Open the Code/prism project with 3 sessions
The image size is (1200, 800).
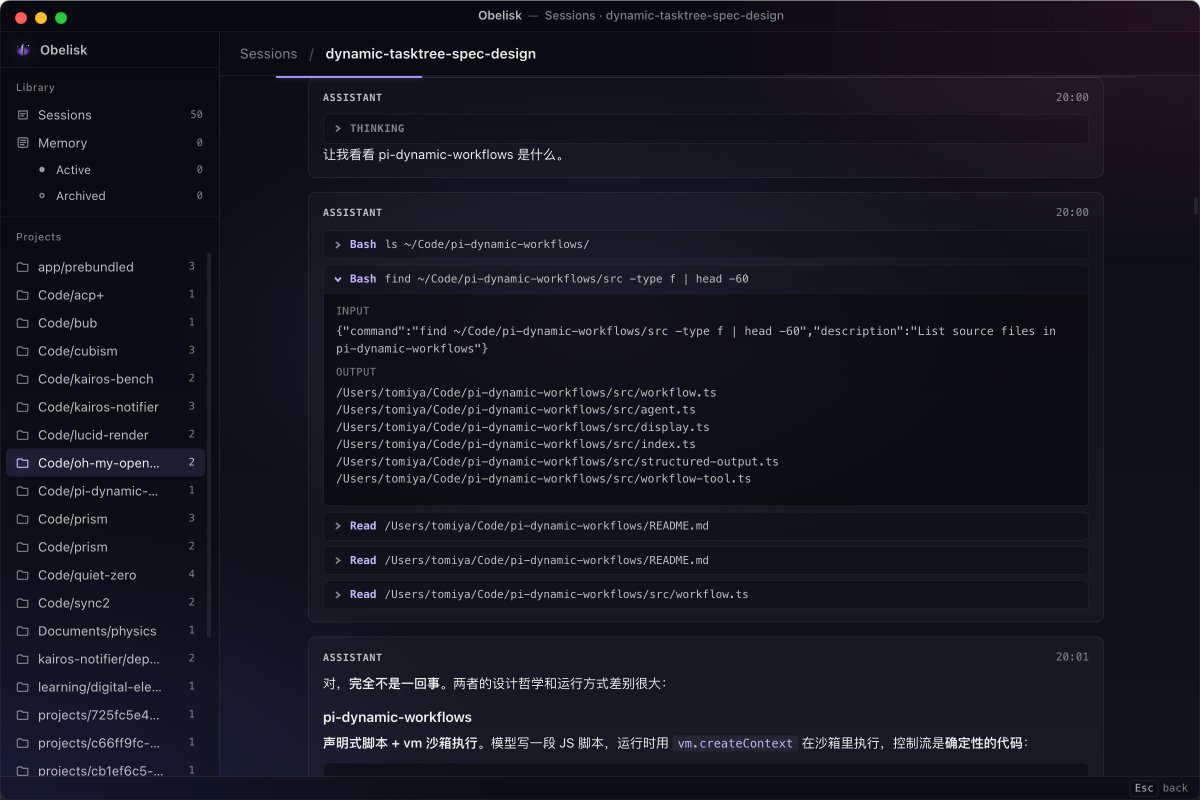pyautogui.click(x=106, y=519)
